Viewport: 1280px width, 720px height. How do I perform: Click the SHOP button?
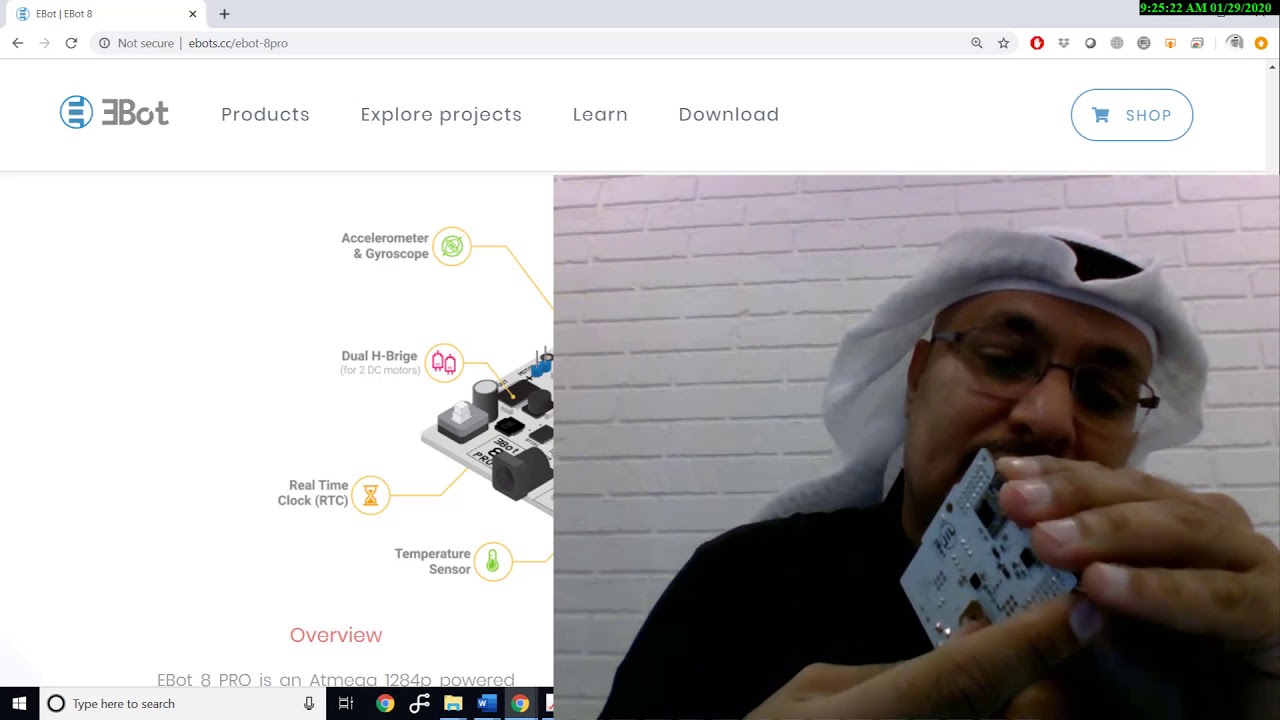click(1131, 115)
